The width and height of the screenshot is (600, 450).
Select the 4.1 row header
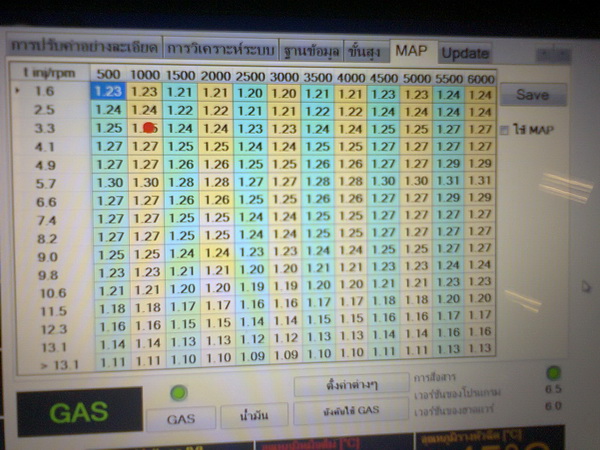click(x=45, y=147)
